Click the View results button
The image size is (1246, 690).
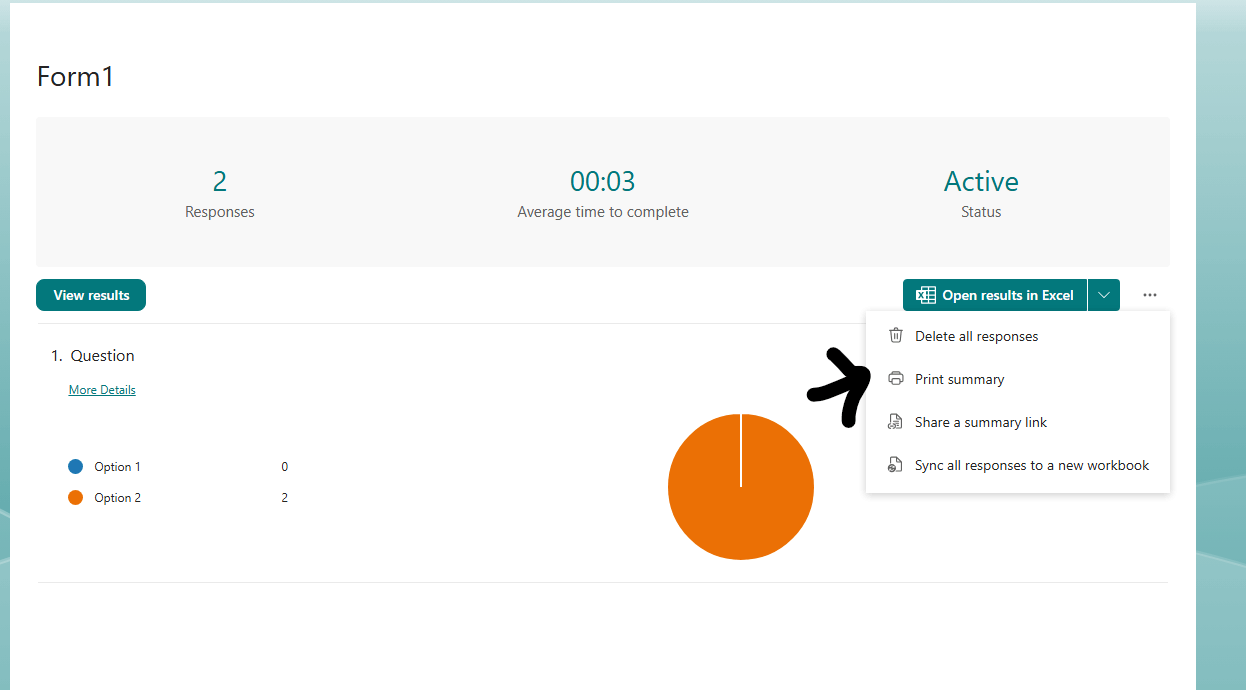91,295
